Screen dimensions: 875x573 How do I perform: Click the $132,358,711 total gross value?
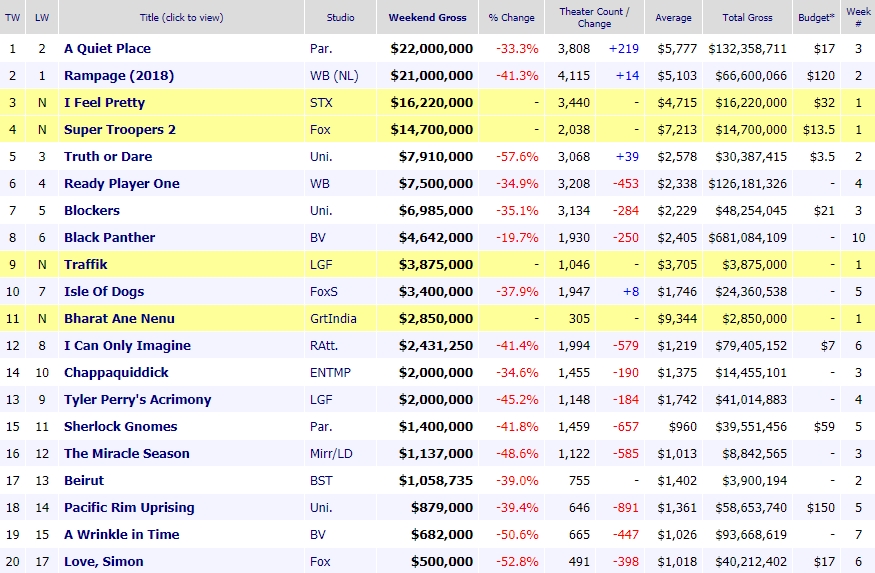pos(747,49)
